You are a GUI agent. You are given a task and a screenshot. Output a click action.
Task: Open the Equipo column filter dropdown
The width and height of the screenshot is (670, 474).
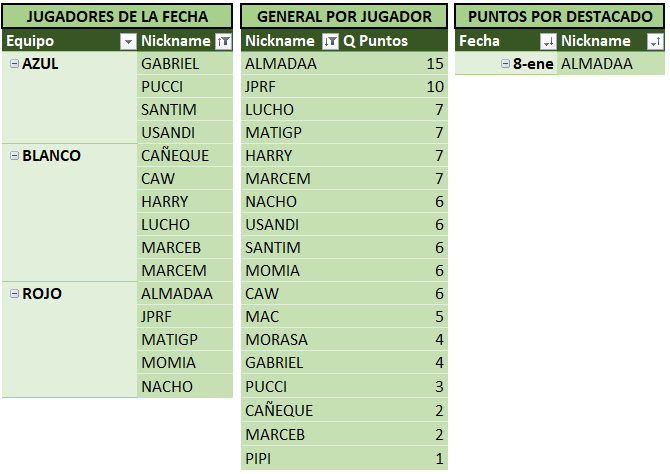point(127,41)
